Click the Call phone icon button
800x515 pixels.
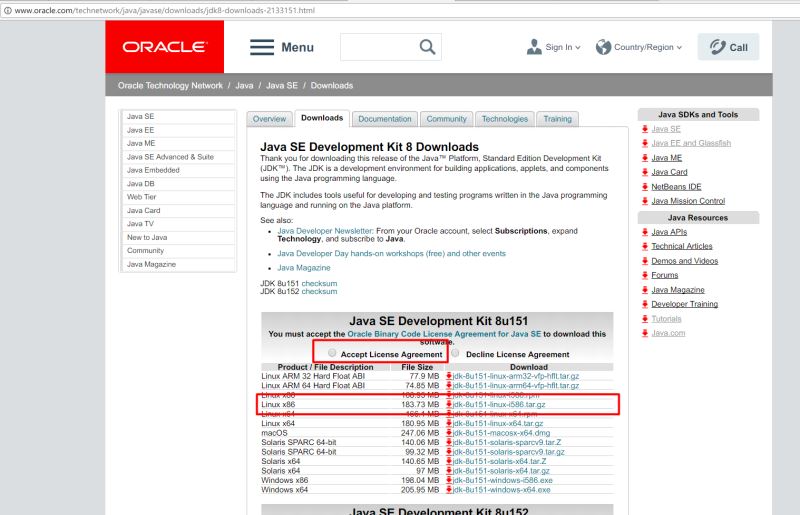point(714,47)
